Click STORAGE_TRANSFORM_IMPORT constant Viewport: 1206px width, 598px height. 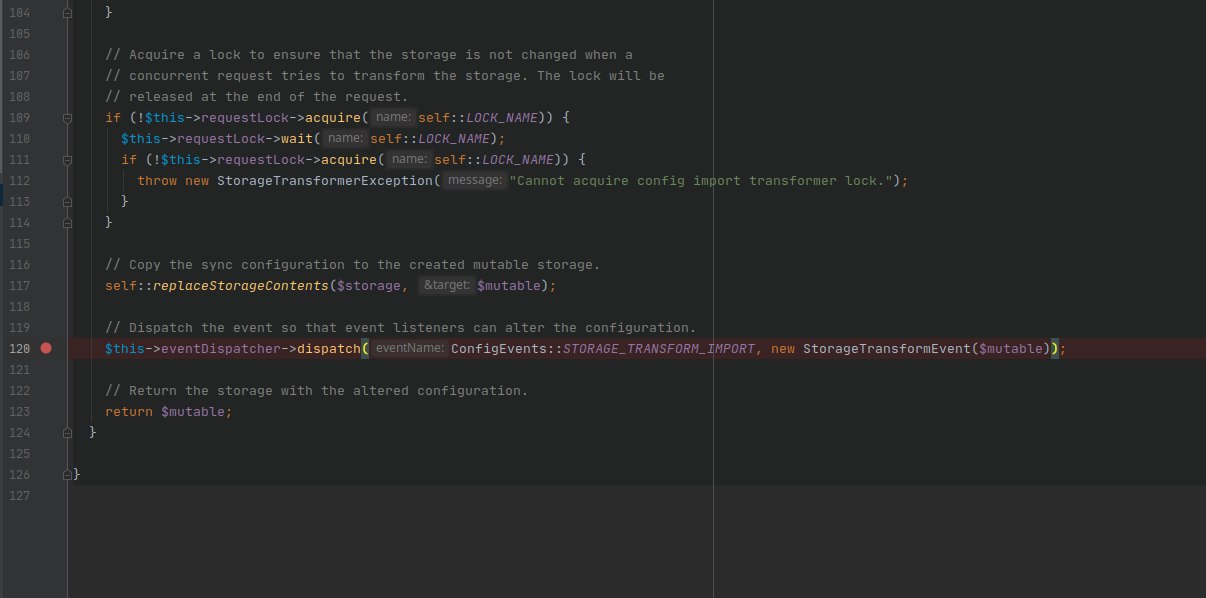point(658,348)
